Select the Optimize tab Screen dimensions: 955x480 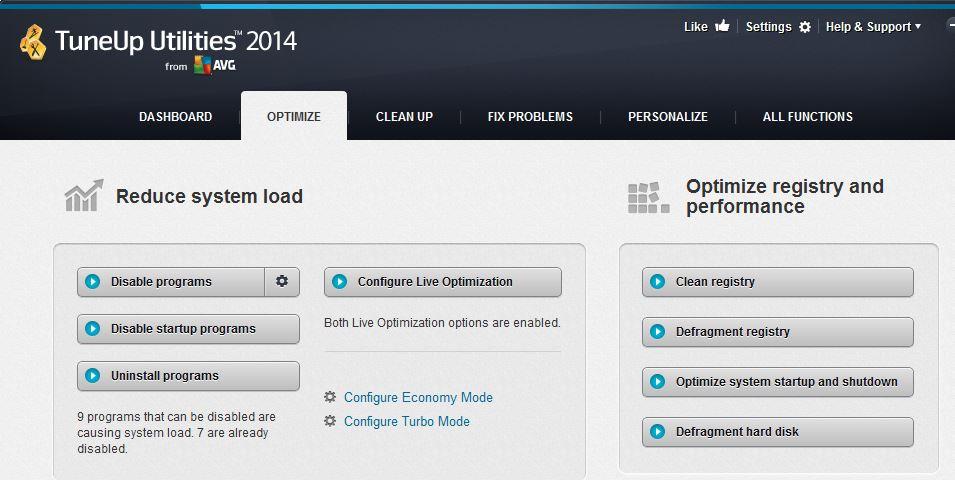click(294, 116)
